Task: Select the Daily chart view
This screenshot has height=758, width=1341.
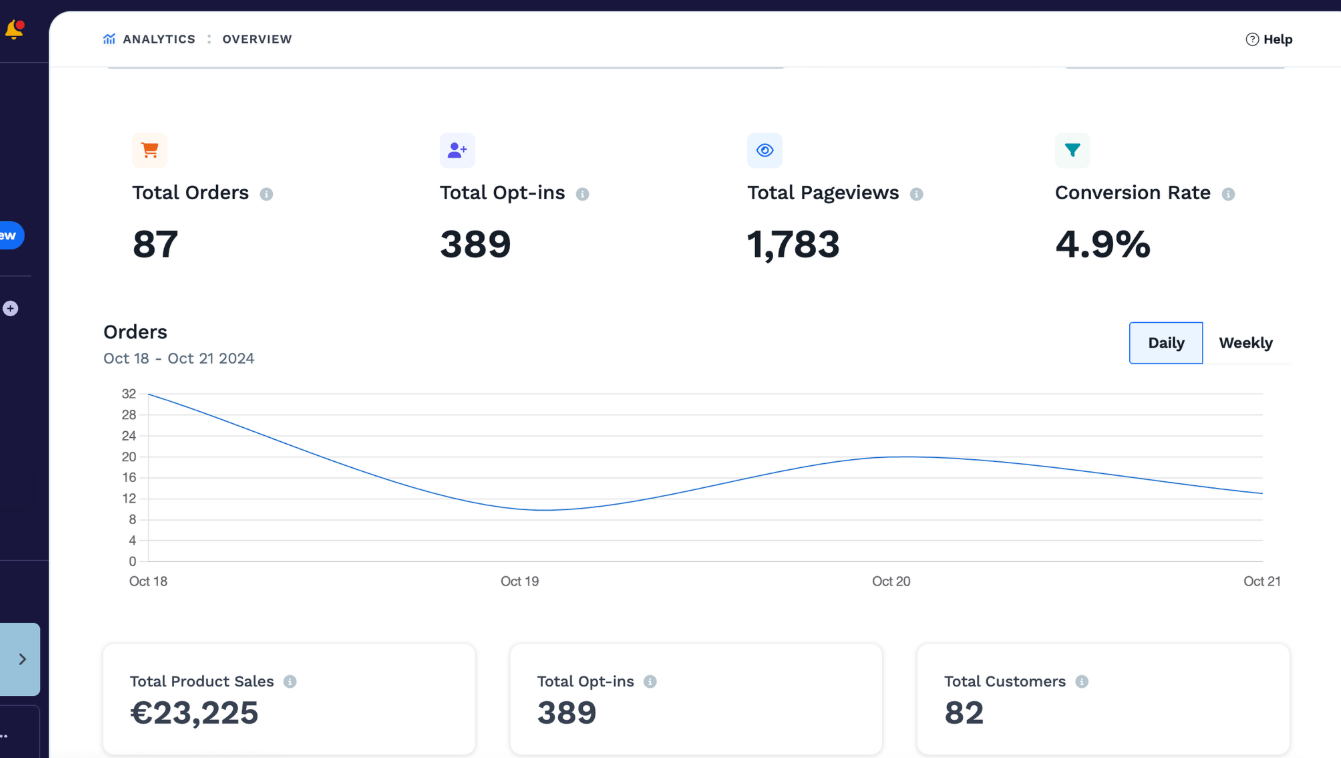Action: [x=1166, y=343]
